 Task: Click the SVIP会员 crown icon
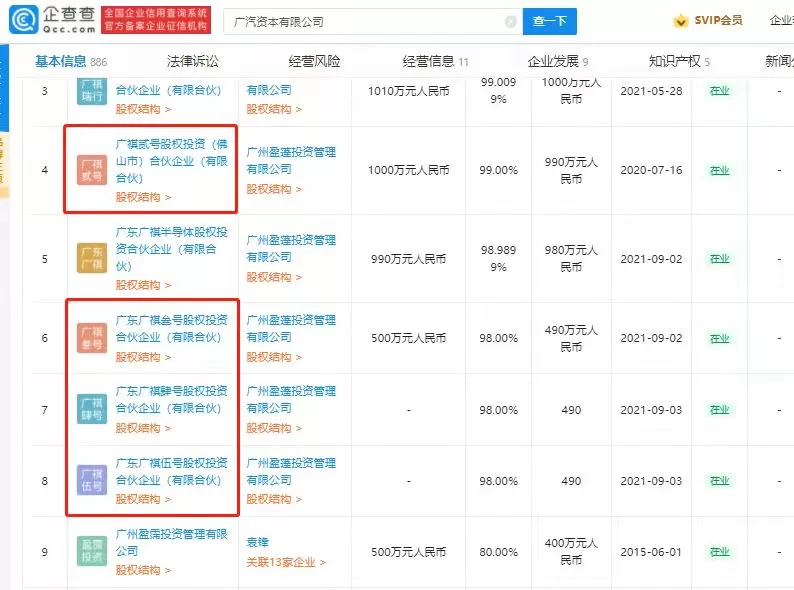click(x=681, y=20)
